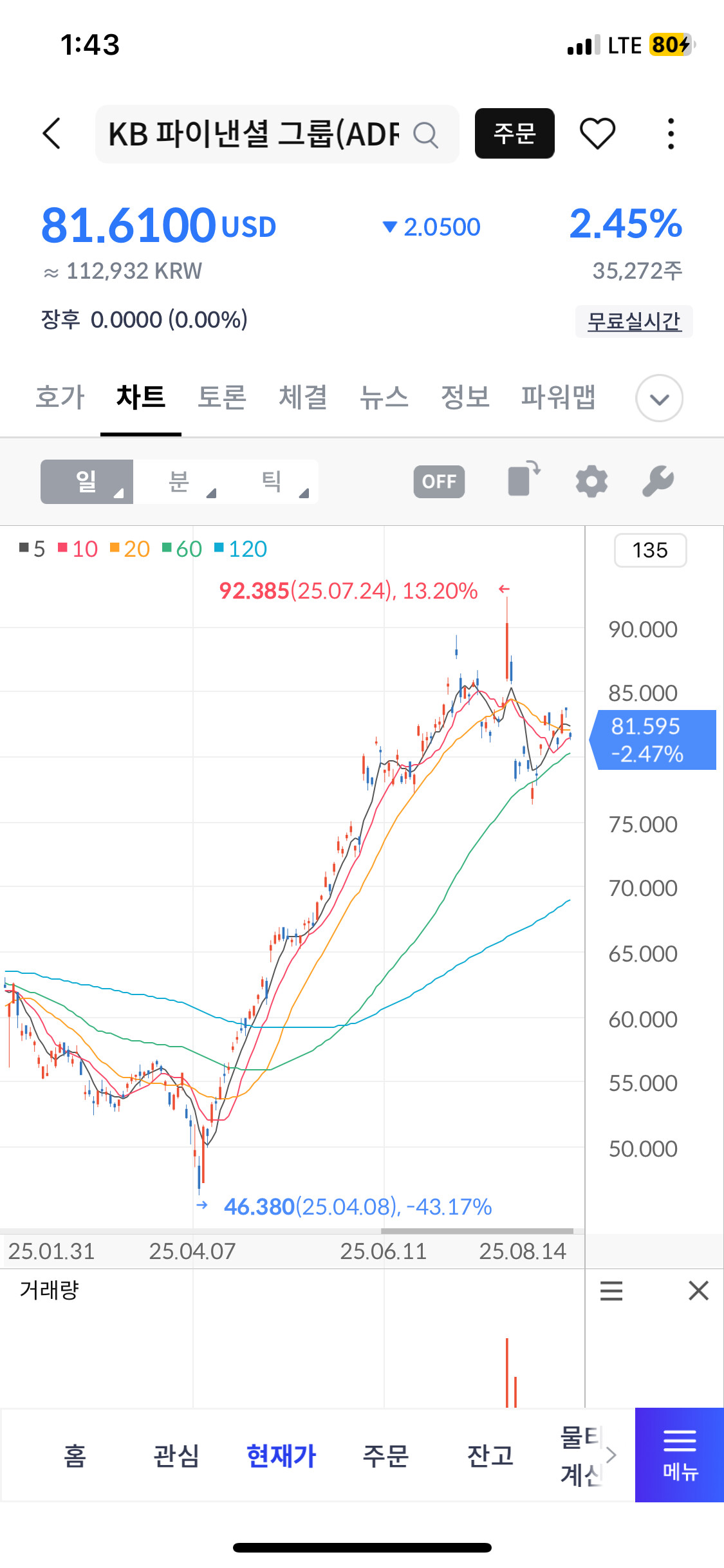
Task: Toggle the OFF switch on chart toolbar
Action: click(439, 481)
